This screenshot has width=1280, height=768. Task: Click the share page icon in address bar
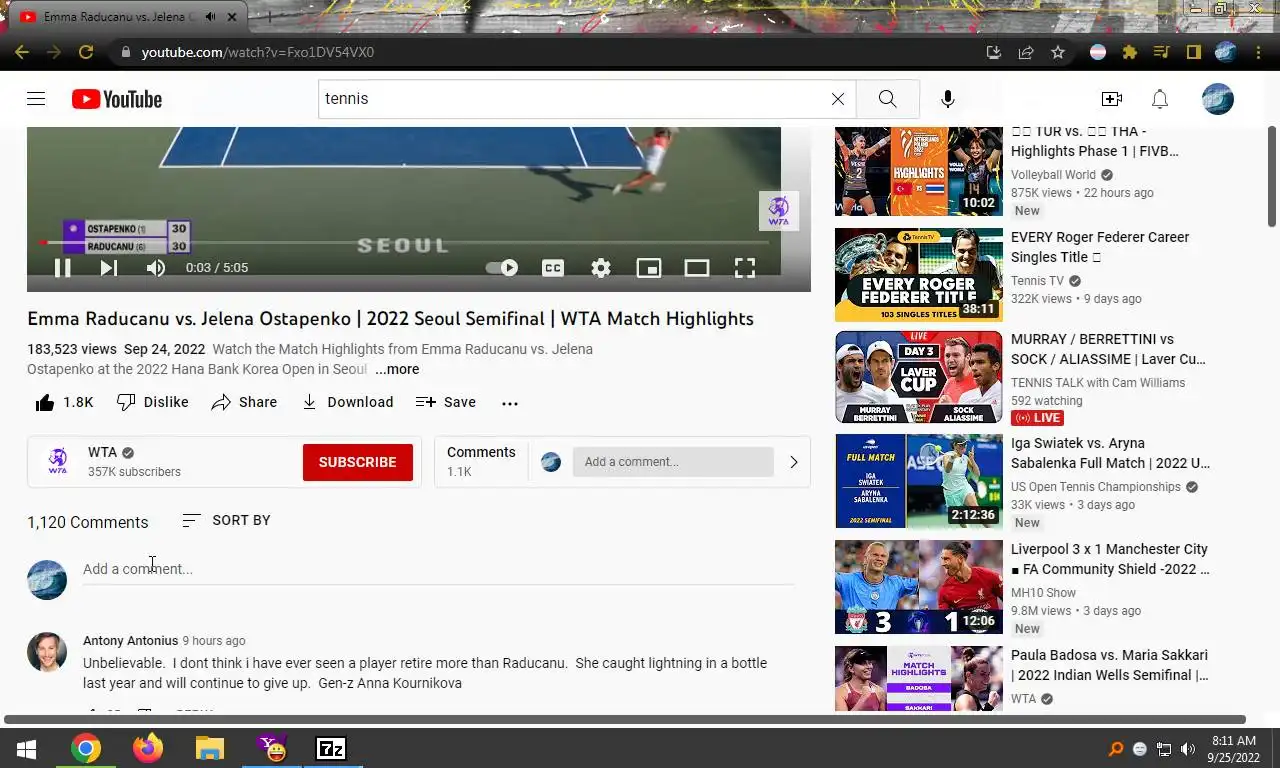pos(1025,52)
